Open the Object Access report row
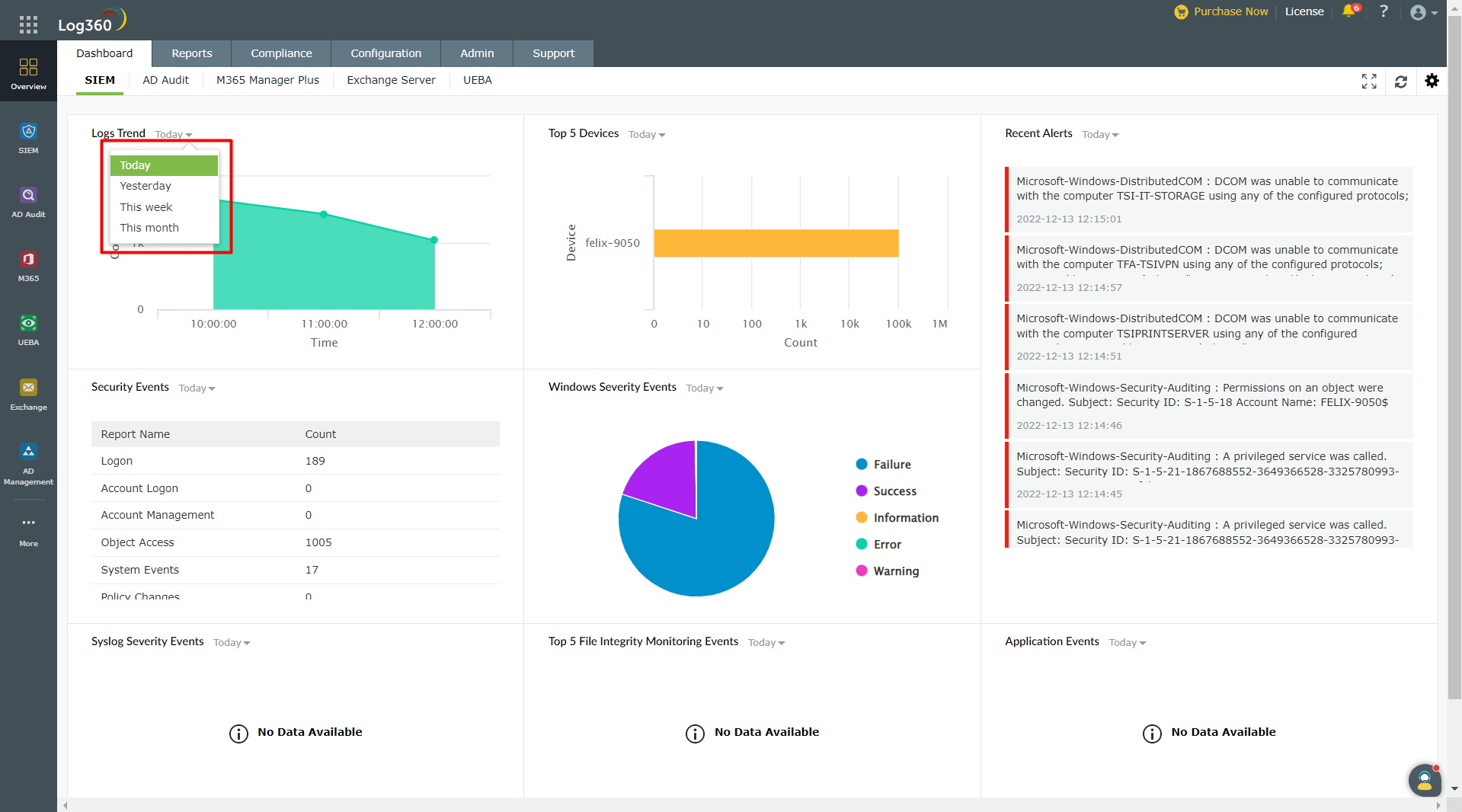Screen dimensions: 1462x812 296,542
